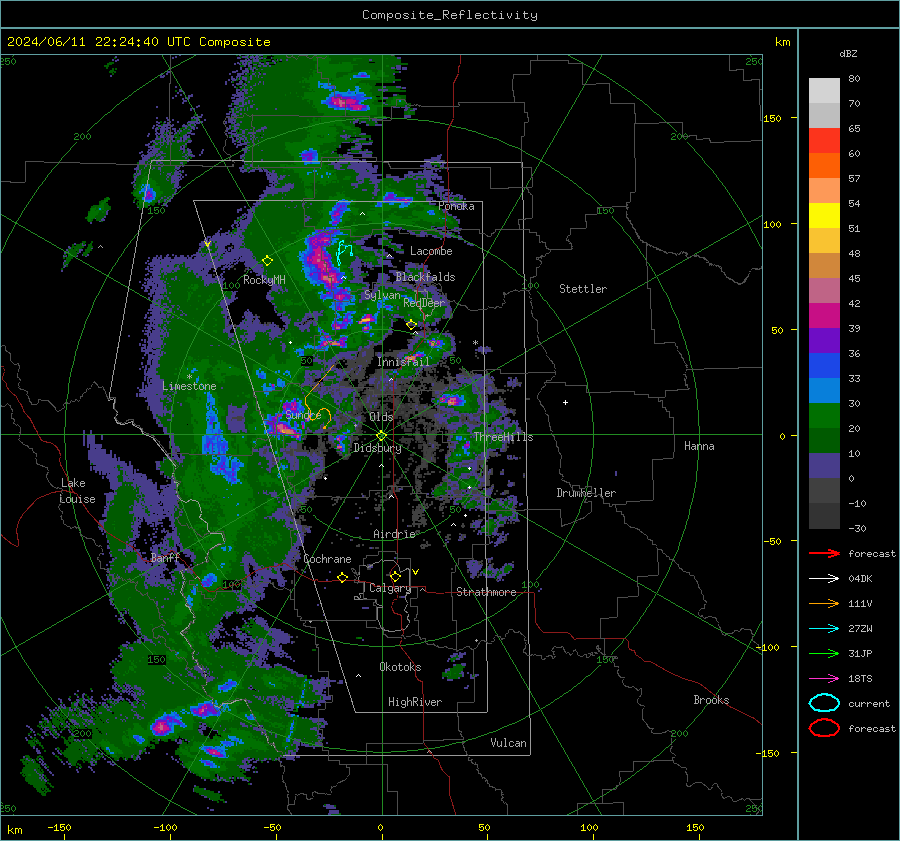
Task: Click the orange 111V arrow legend icon
Action: pyautogui.click(x=824, y=603)
